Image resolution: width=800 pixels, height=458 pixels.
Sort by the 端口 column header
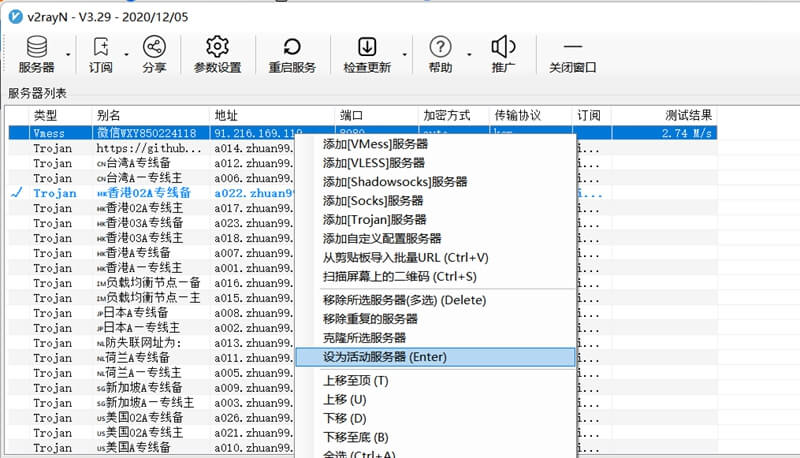tap(376, 115)
